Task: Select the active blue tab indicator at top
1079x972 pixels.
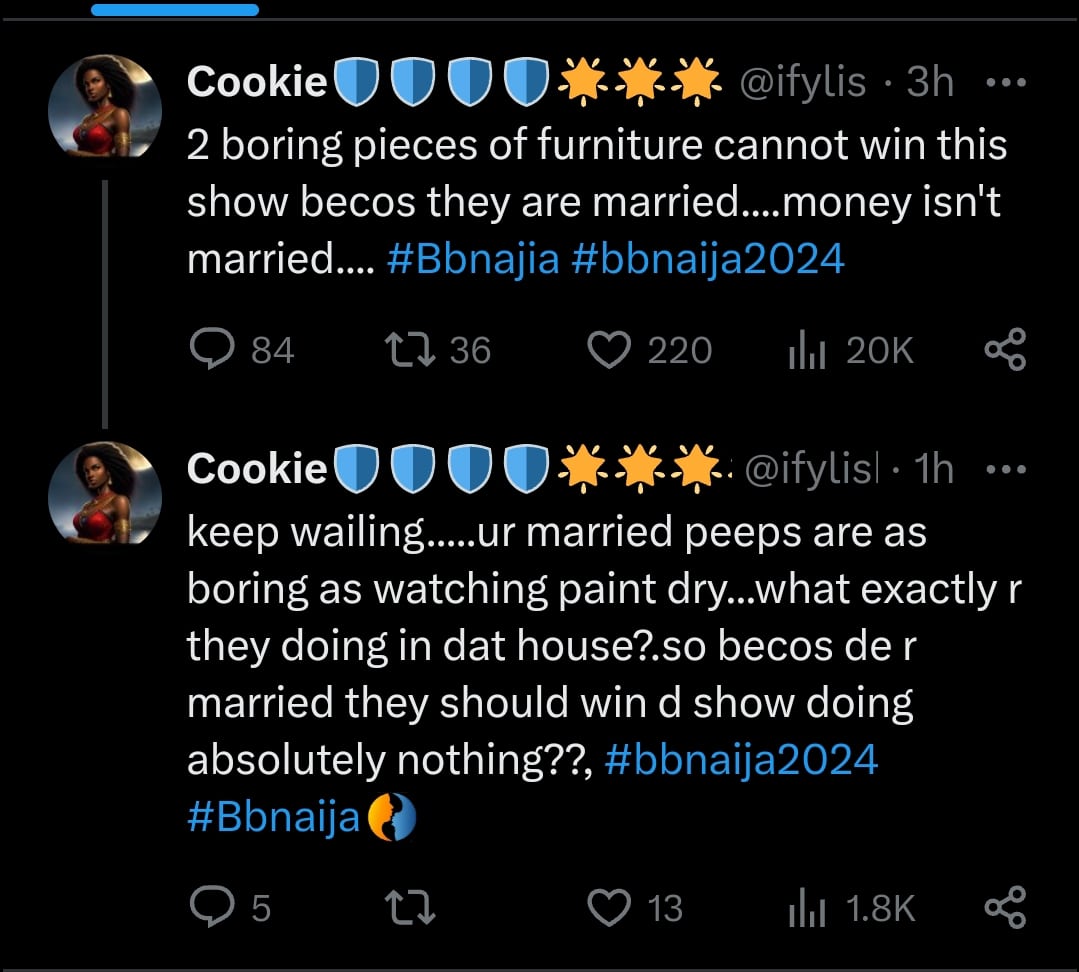Action: pyautogui.click(x=175, y=10)
